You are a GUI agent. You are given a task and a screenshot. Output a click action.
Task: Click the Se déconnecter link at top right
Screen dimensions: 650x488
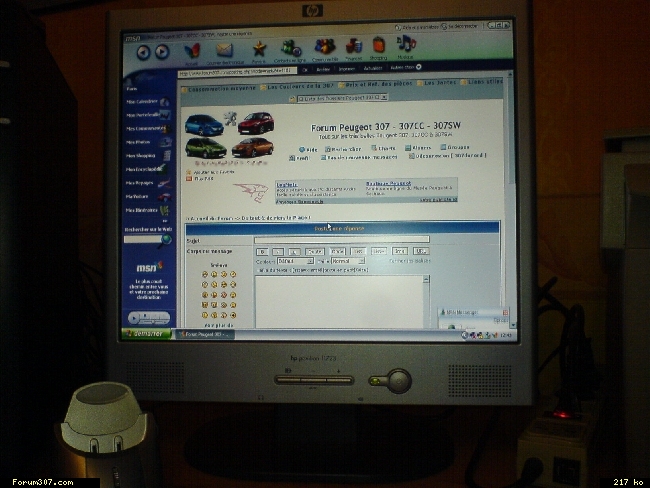pyautogui.click(x=460, y=26)
